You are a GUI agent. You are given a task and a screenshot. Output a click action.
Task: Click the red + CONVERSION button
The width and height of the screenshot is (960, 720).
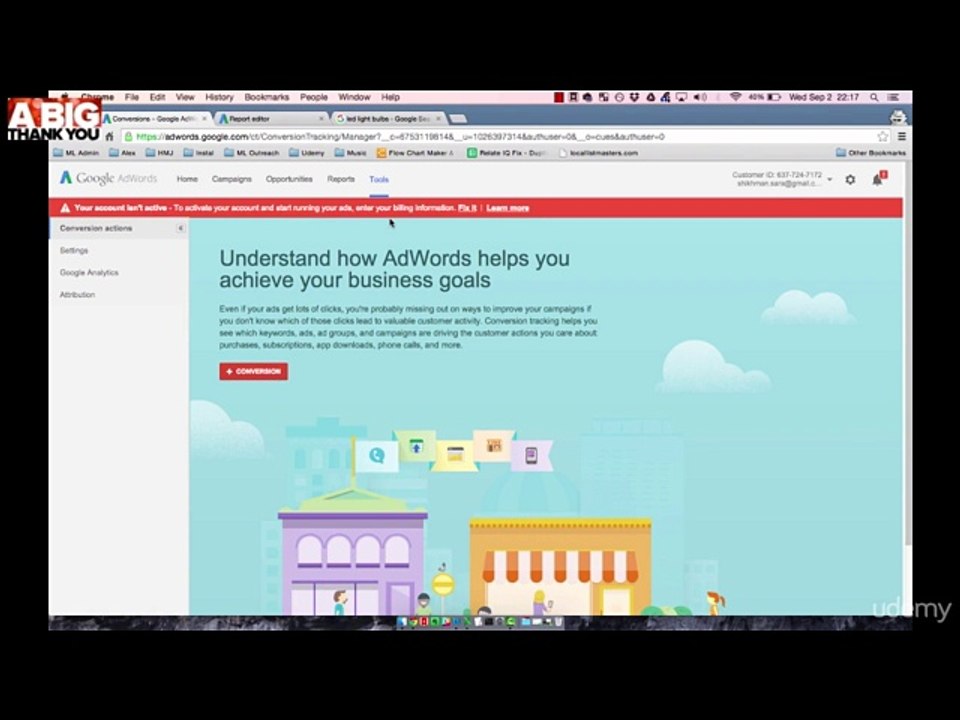(253, 372)
